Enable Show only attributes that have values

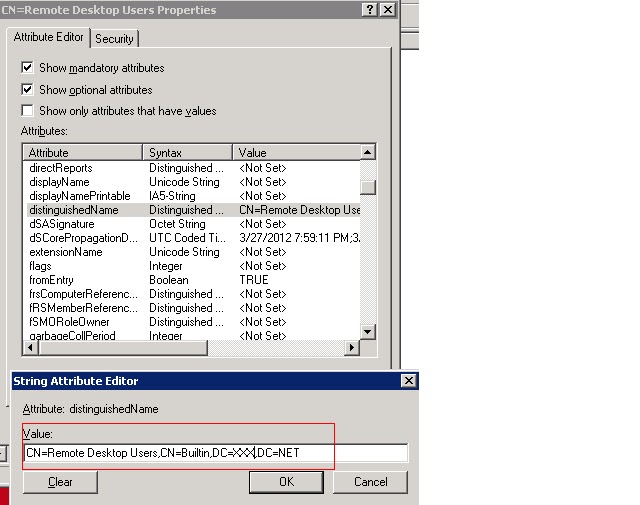[x=28, y=111]
